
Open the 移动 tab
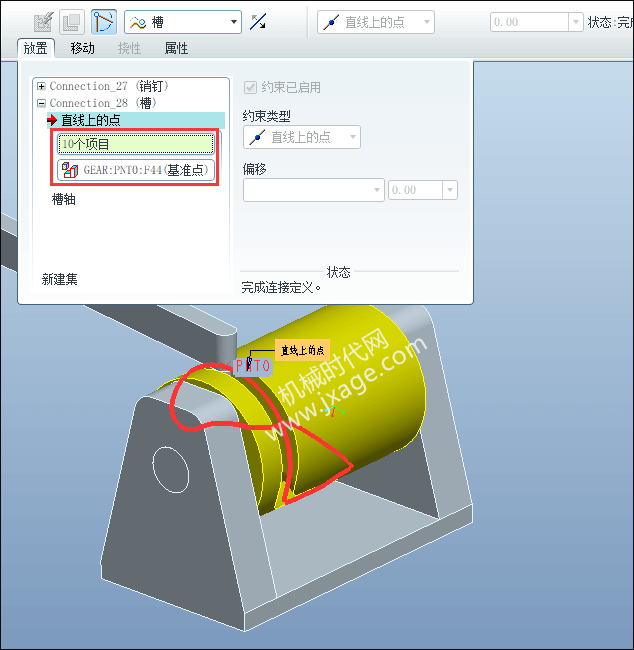[x=83, y=49]
